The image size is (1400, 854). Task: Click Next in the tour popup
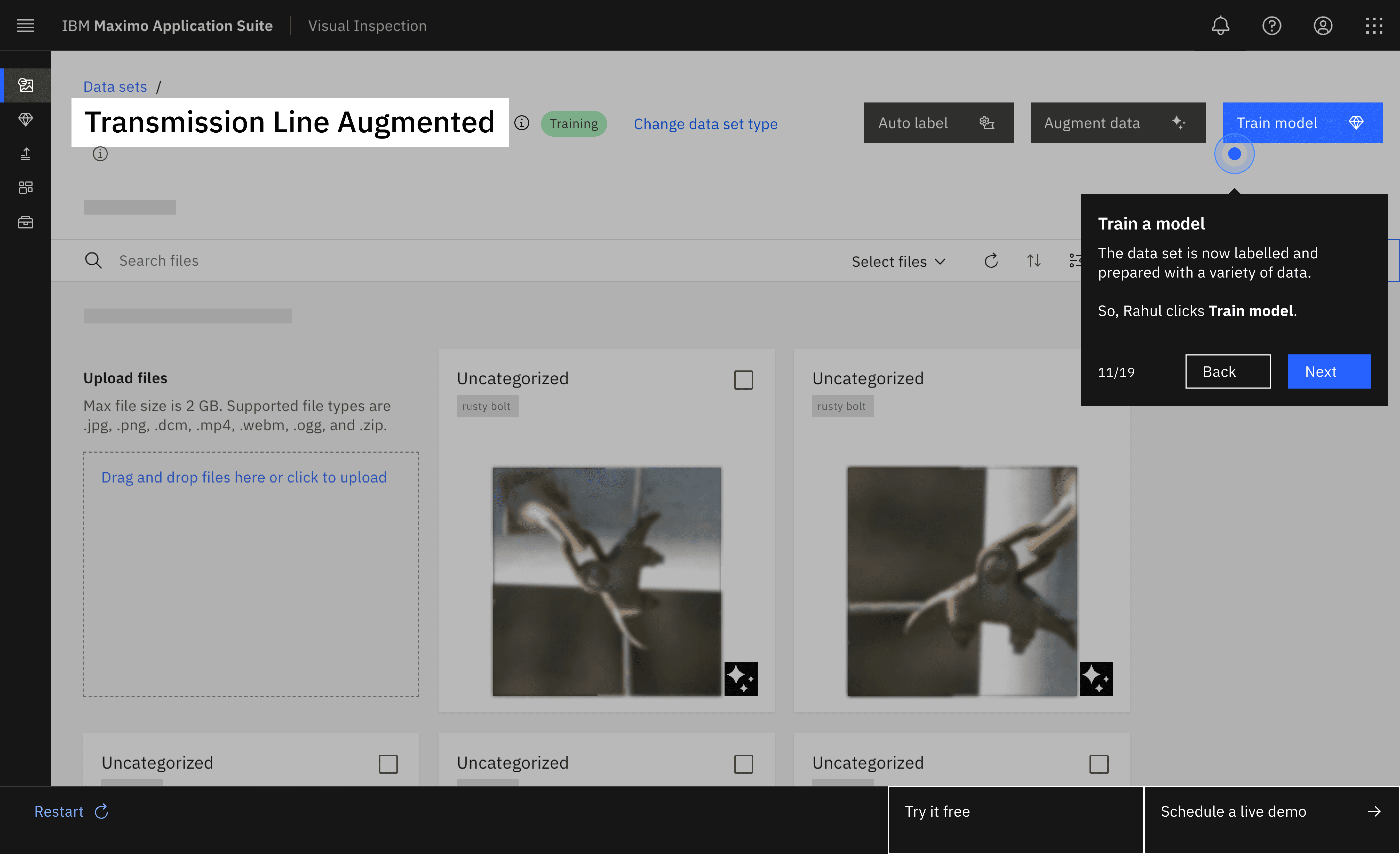[x=1329, y=372]
